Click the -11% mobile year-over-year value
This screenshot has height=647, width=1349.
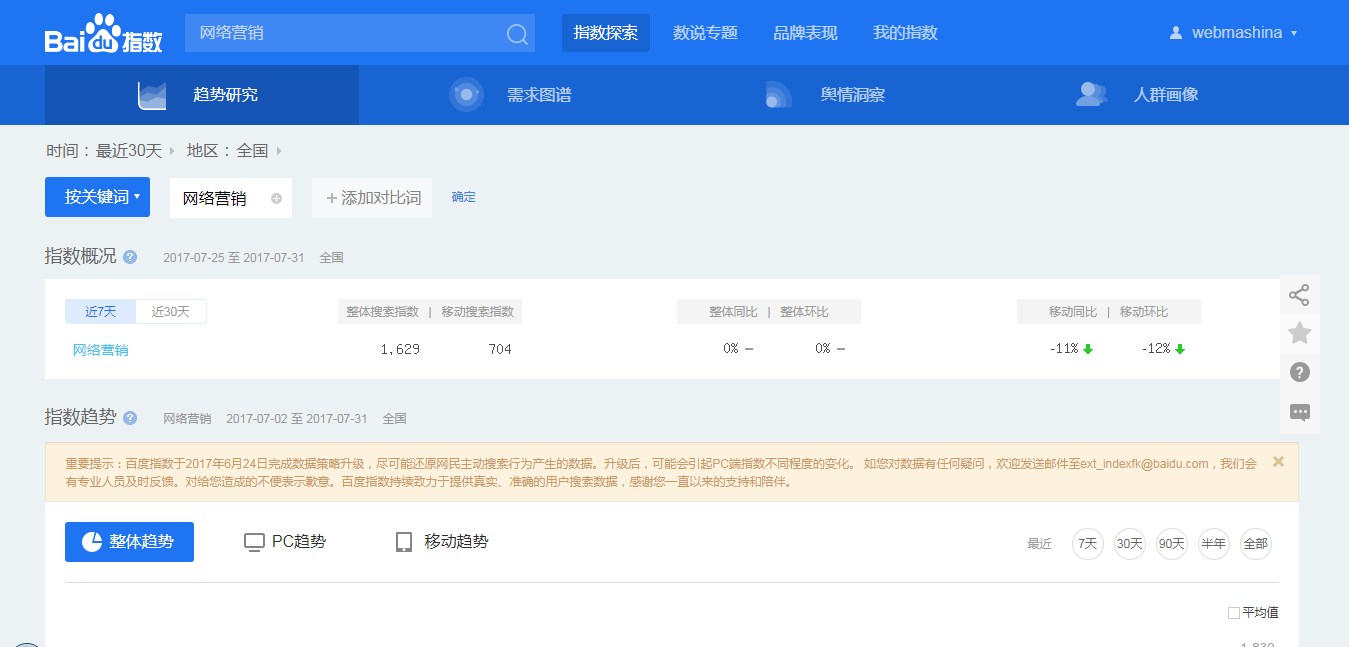pyautogui.click(x=1064, y=349)
